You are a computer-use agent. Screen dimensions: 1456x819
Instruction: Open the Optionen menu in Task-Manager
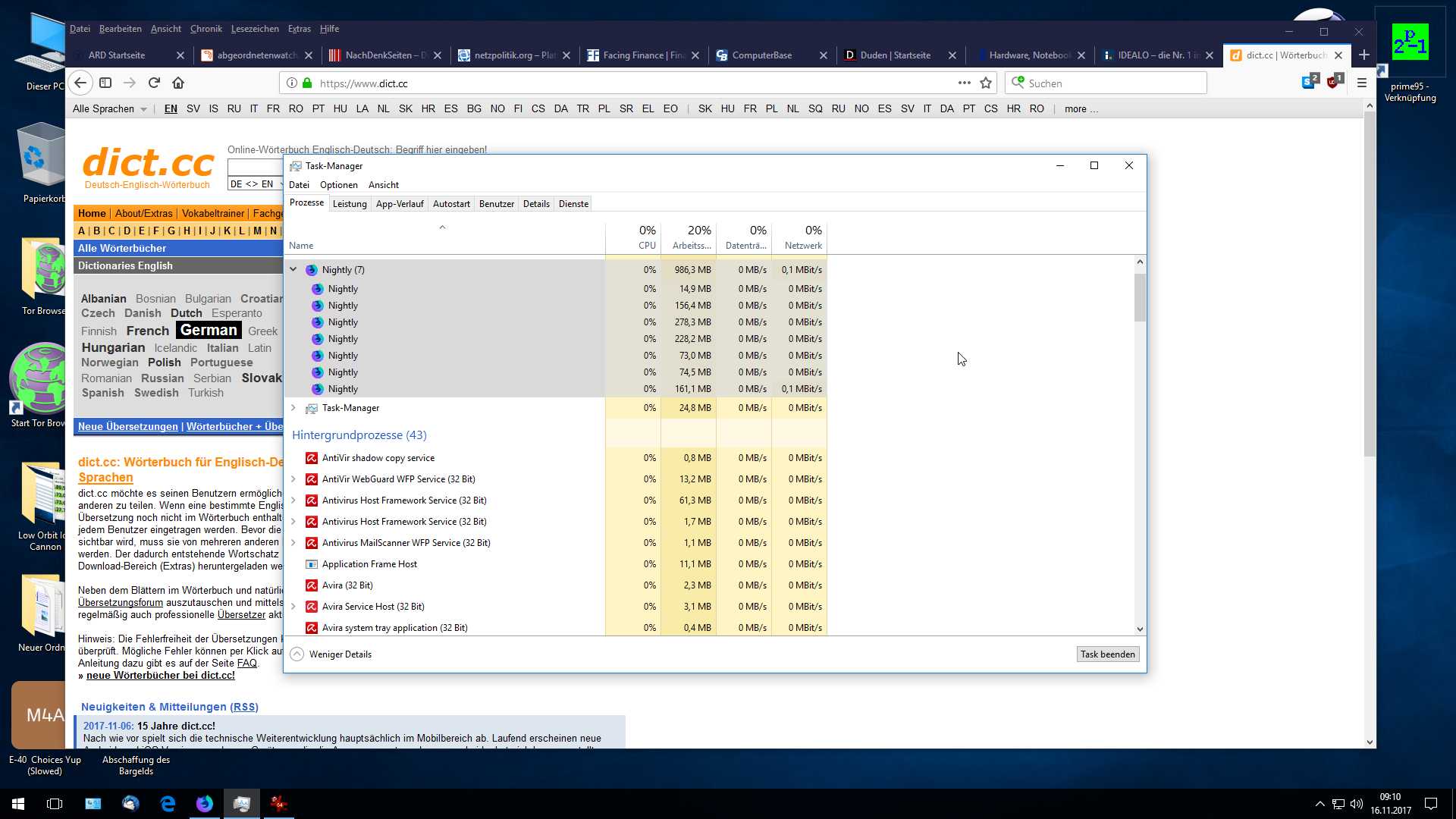(x=338, y=185)
